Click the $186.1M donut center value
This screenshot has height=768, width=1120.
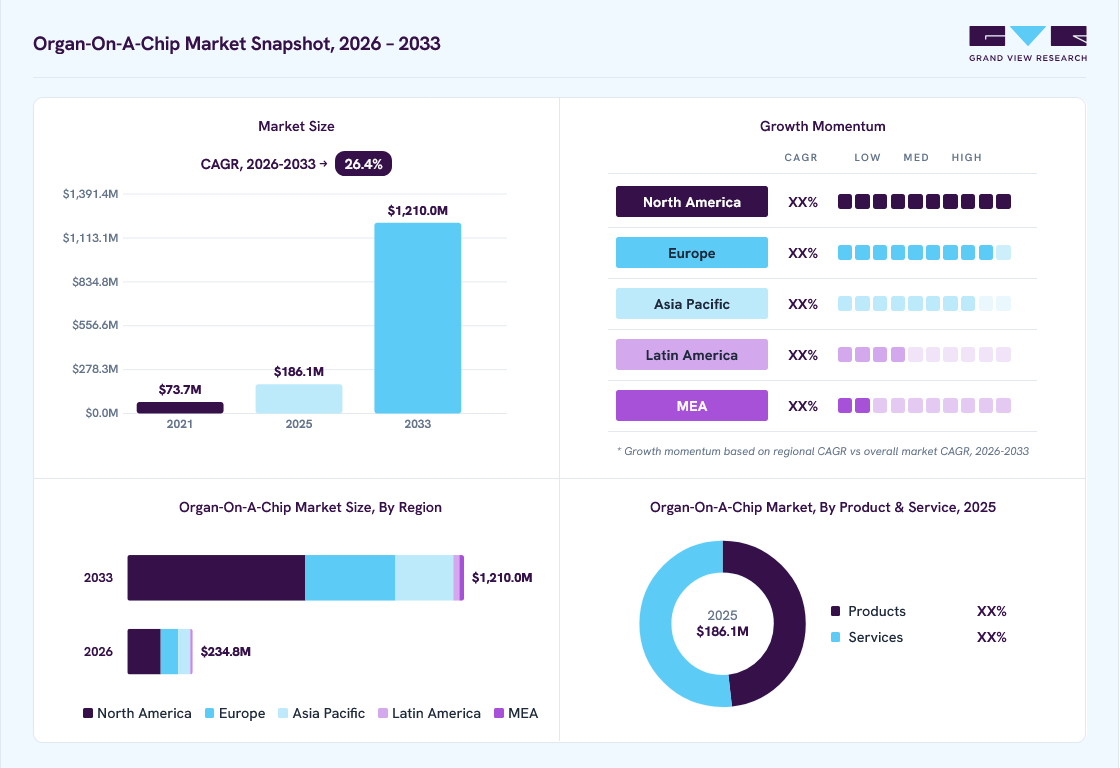coord(722,632)
